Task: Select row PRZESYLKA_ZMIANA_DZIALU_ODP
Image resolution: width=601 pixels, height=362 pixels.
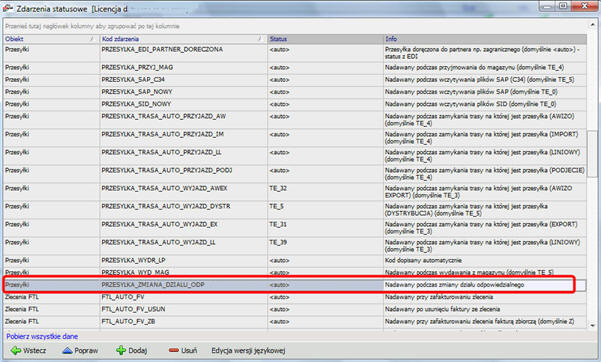Action: point(295,285)
